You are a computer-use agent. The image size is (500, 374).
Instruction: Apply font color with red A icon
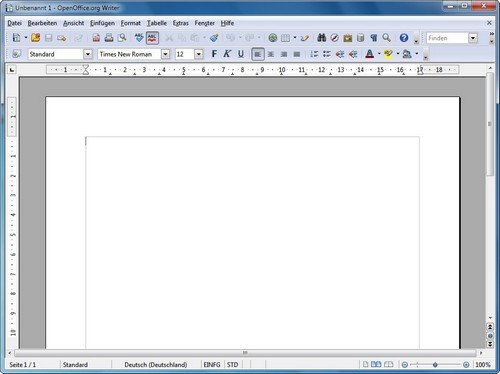point(369,54)
